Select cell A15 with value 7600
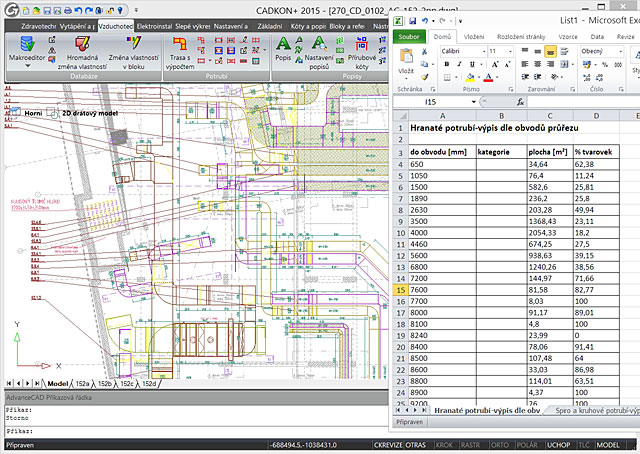 click(x=442, y=290)
